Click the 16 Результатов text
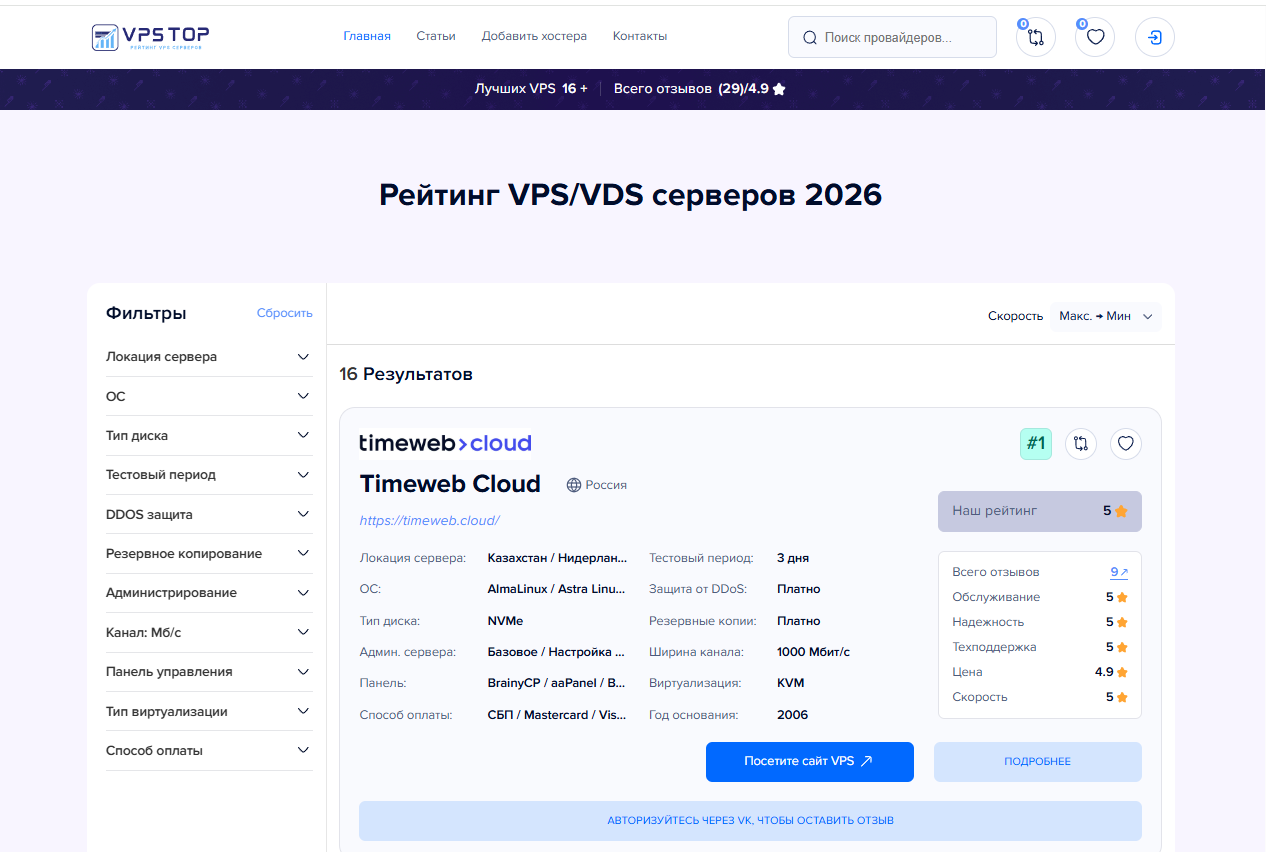Image resolution: width=1266 pixels, height=852 pixels. pos(406,374)
